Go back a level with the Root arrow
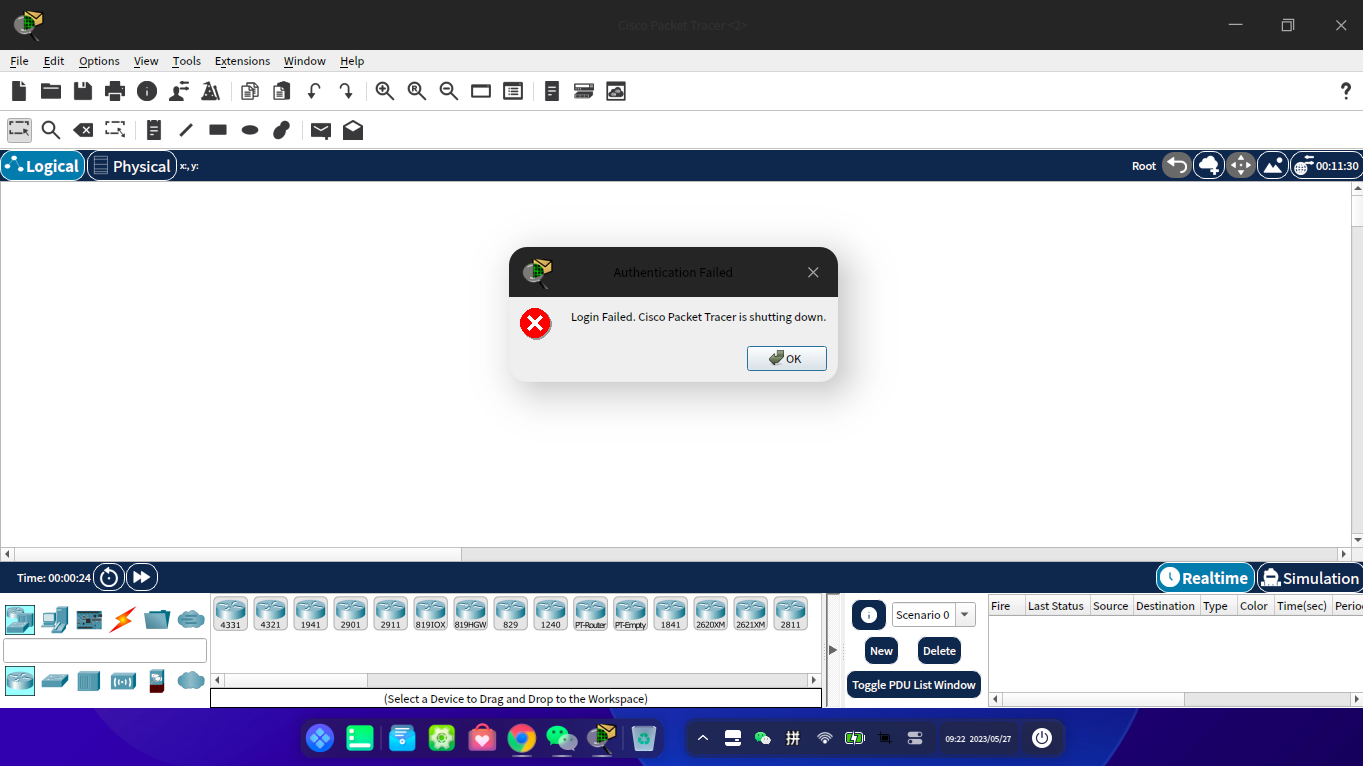Image resolution: width=1363 pixels, height=766 pixels. [x=1177, y=166]
